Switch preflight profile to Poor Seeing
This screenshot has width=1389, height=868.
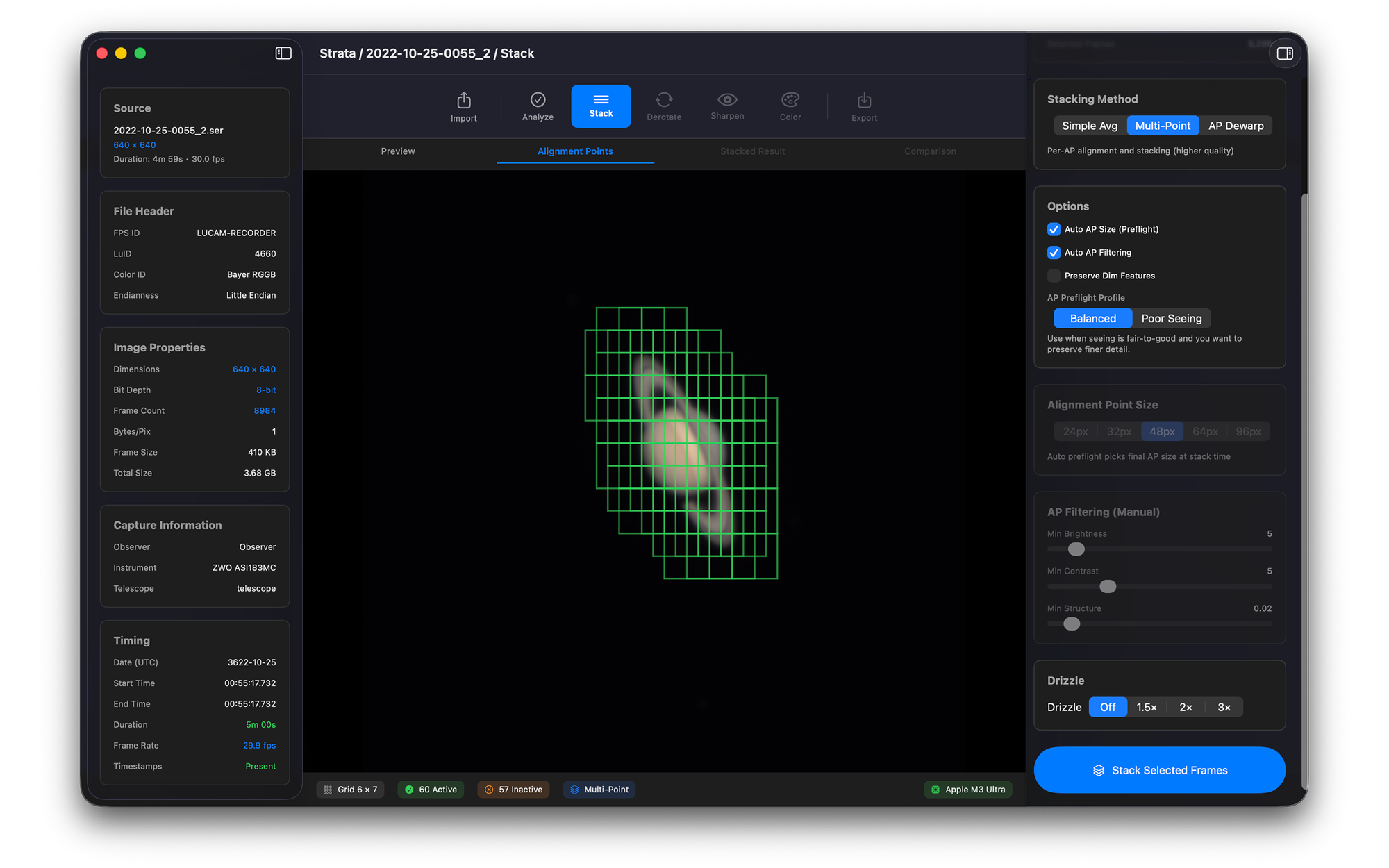click(1171, 319)
